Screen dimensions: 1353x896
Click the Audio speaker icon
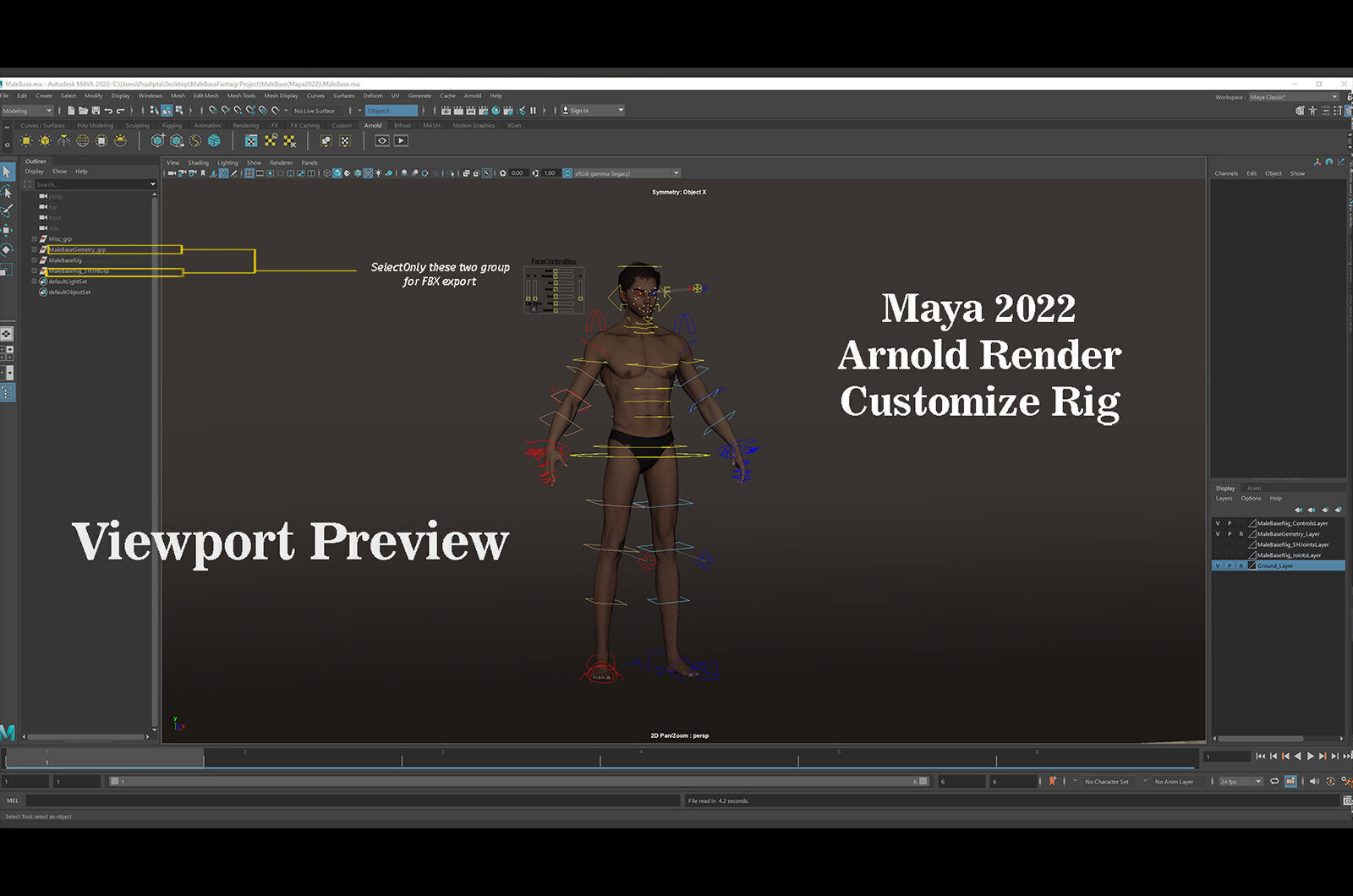(1313, 782)
